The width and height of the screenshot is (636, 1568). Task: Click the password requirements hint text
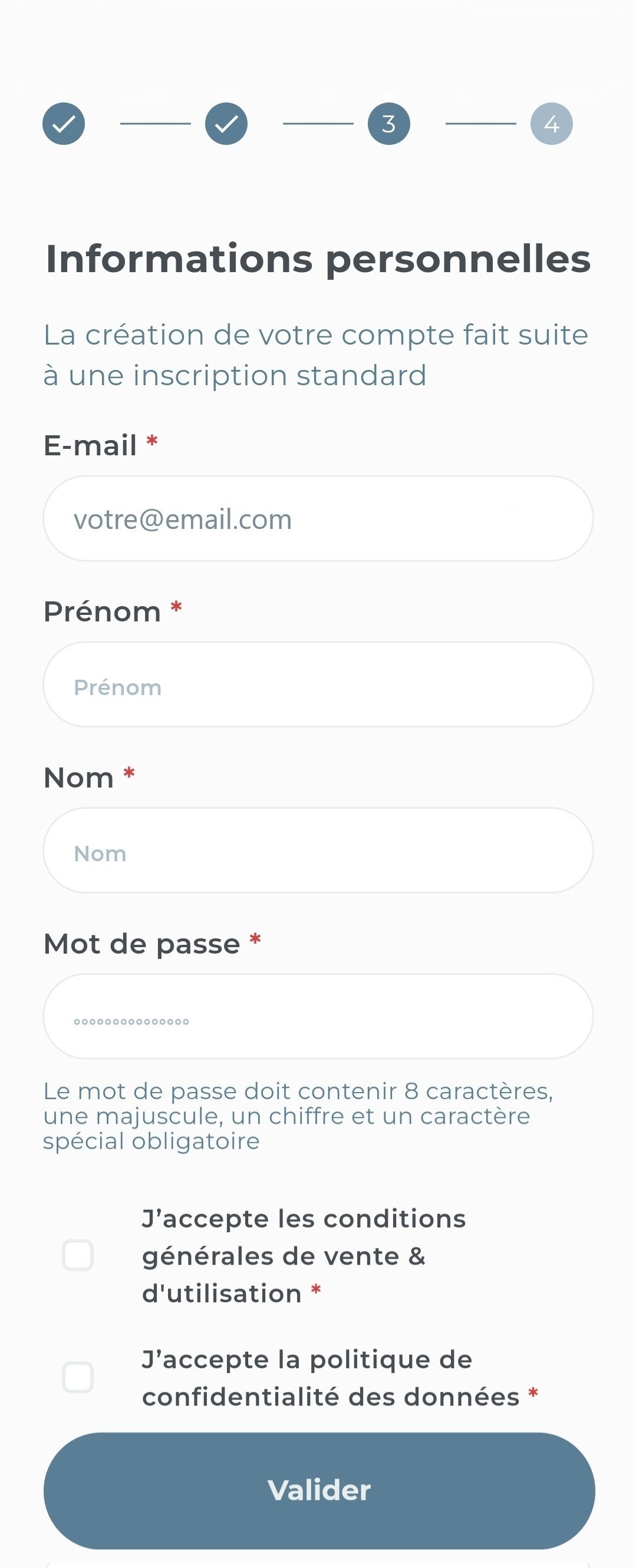[x=297, y=1116]
